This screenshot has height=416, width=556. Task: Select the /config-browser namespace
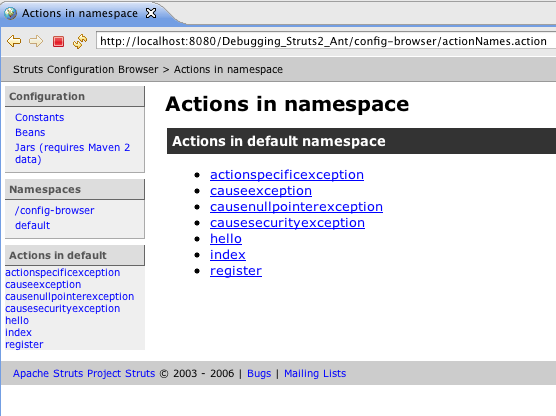pyautogui.click(x=54, y=210)
